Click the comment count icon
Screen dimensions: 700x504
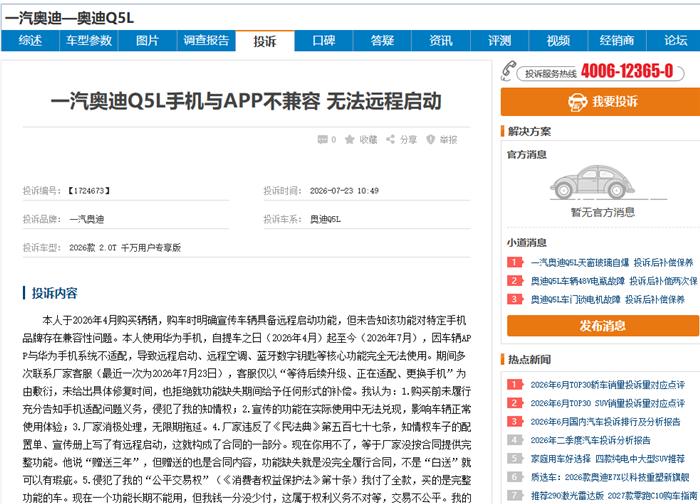(322, 140)
